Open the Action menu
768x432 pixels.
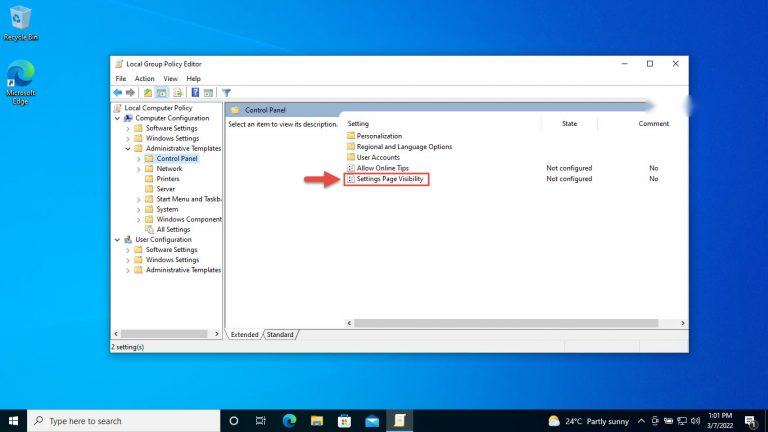pos(144,78)
